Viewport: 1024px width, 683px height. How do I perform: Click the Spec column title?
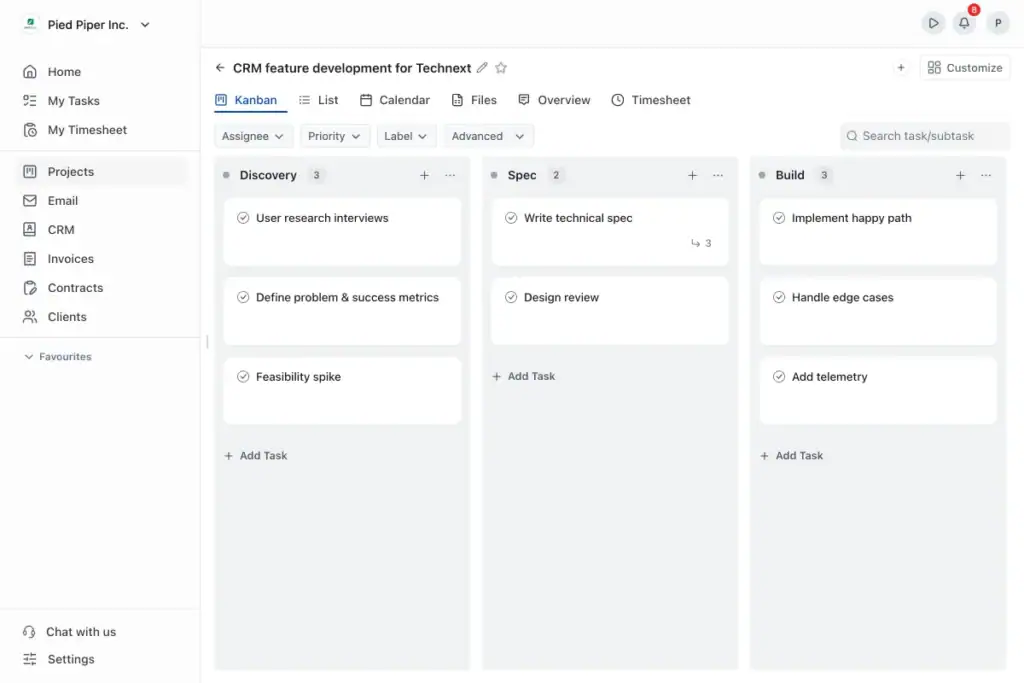(x=522, y=175)
